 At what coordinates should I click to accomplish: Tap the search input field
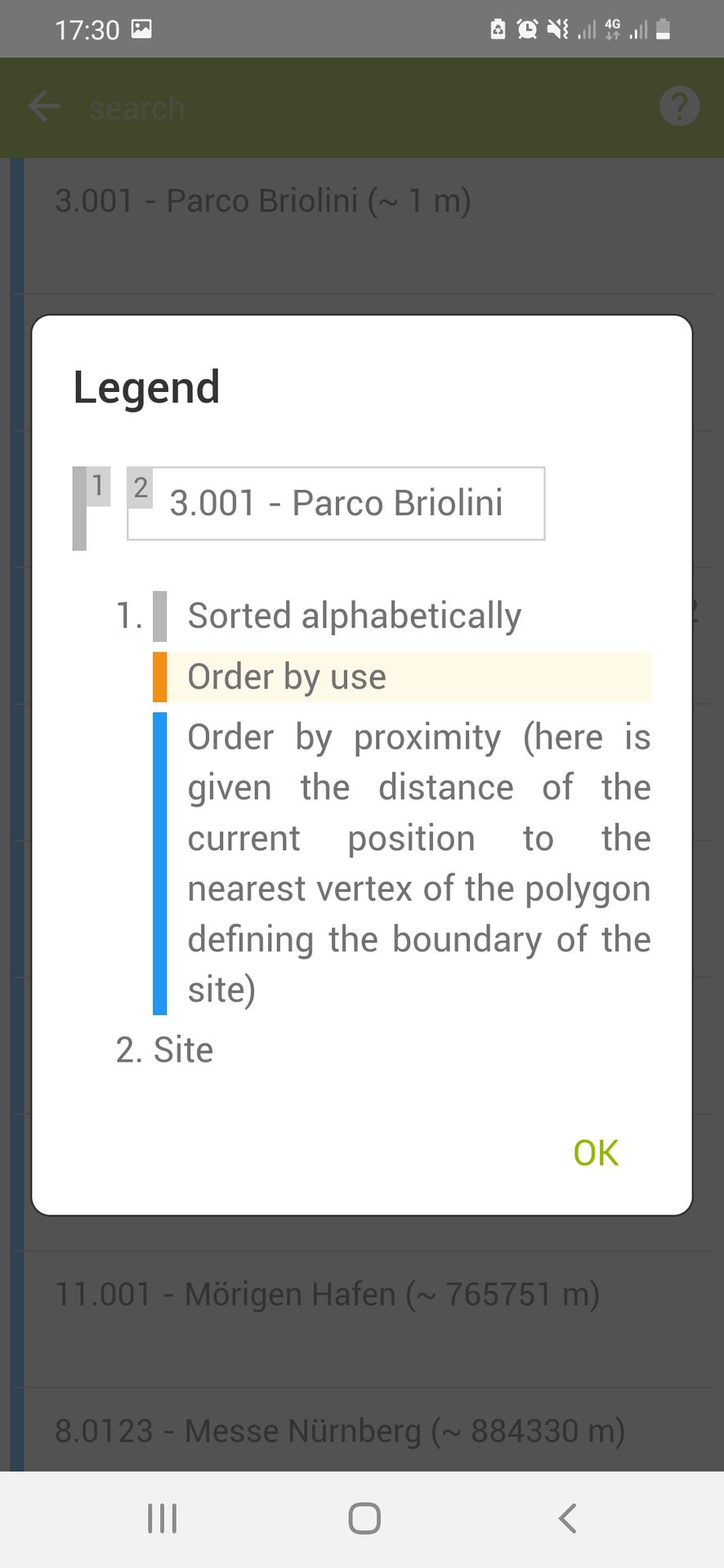point(327,108)
